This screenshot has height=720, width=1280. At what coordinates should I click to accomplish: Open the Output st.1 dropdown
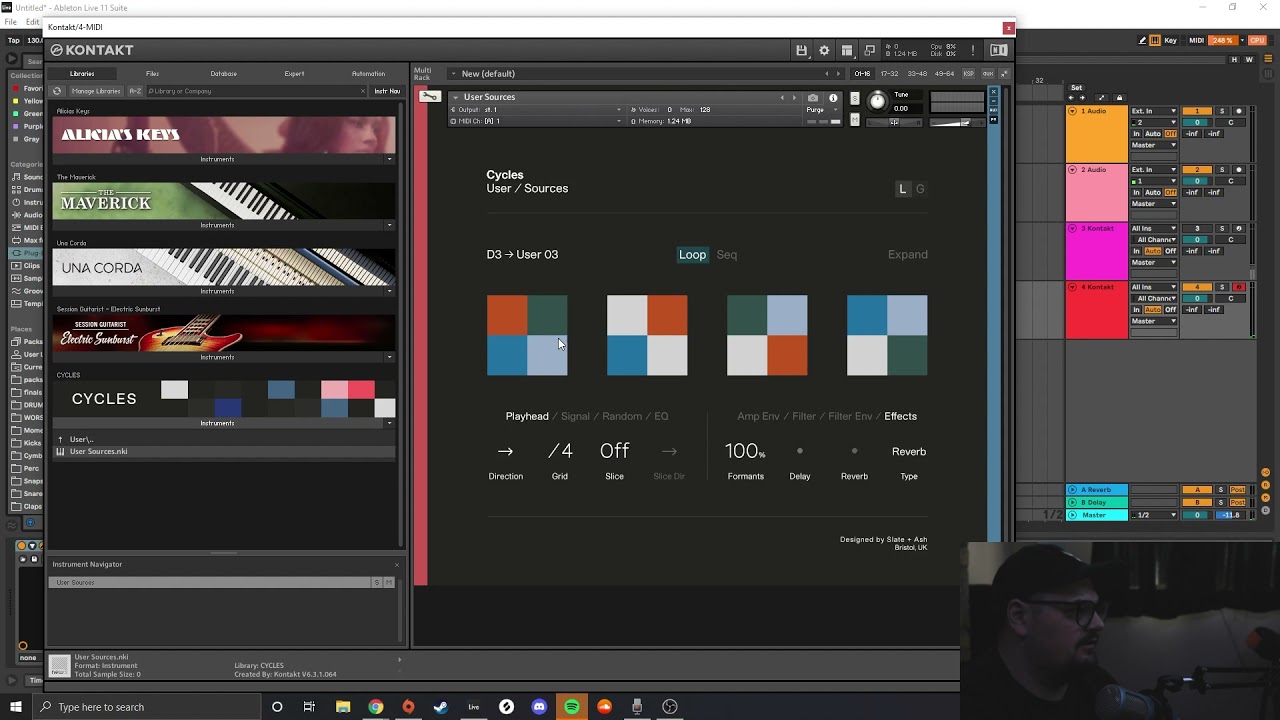click(536, 110)
